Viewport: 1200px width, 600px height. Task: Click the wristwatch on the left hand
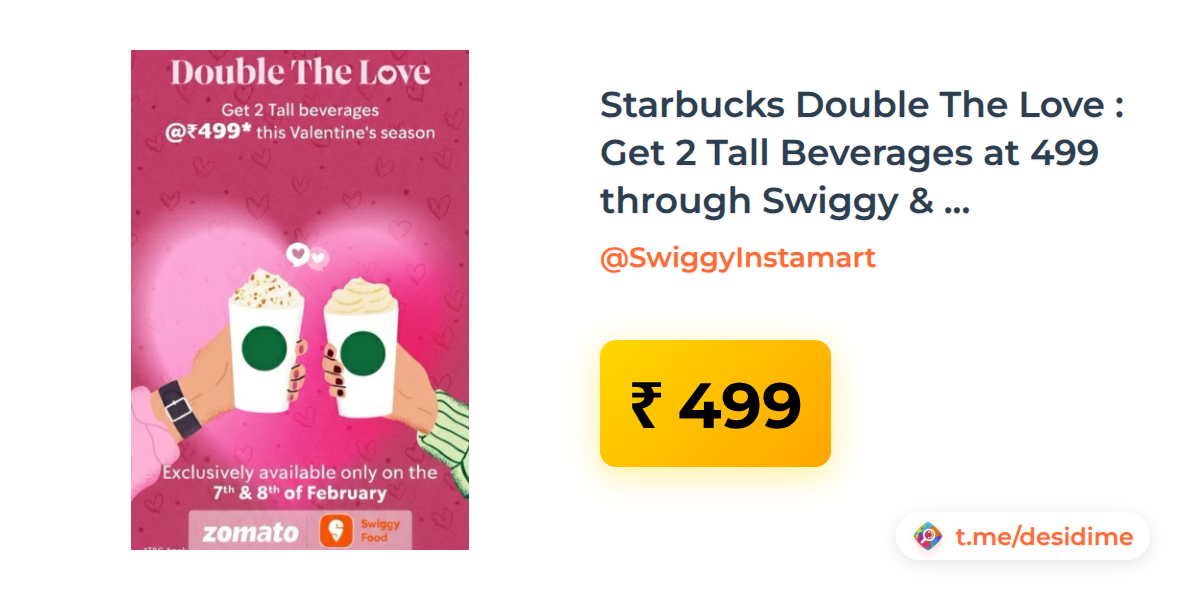tap(178, 408)
